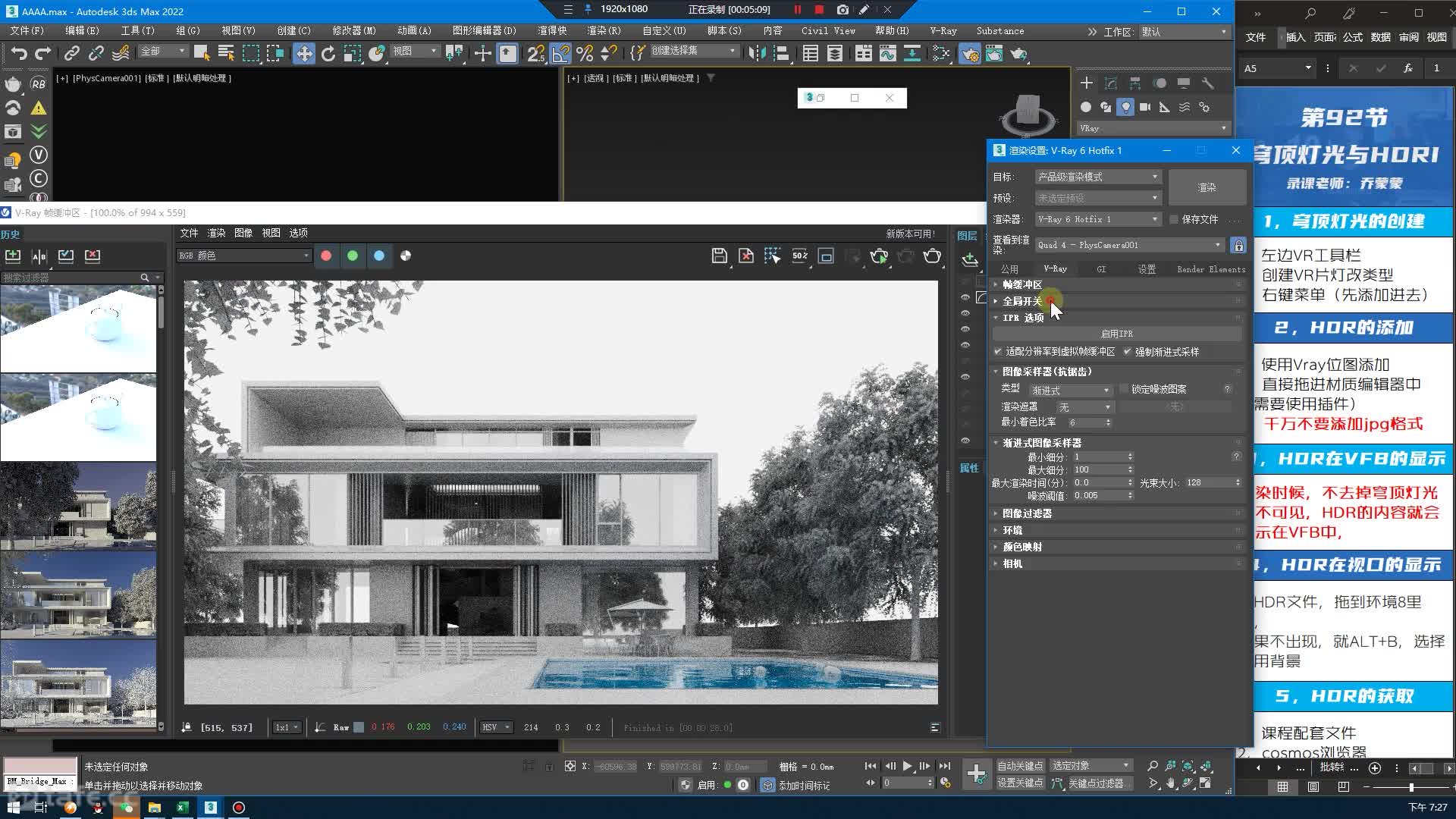Viewport: 1456px width, 819px height.
Task: Delete history image (red X icon)
Action: pos(93,256)
